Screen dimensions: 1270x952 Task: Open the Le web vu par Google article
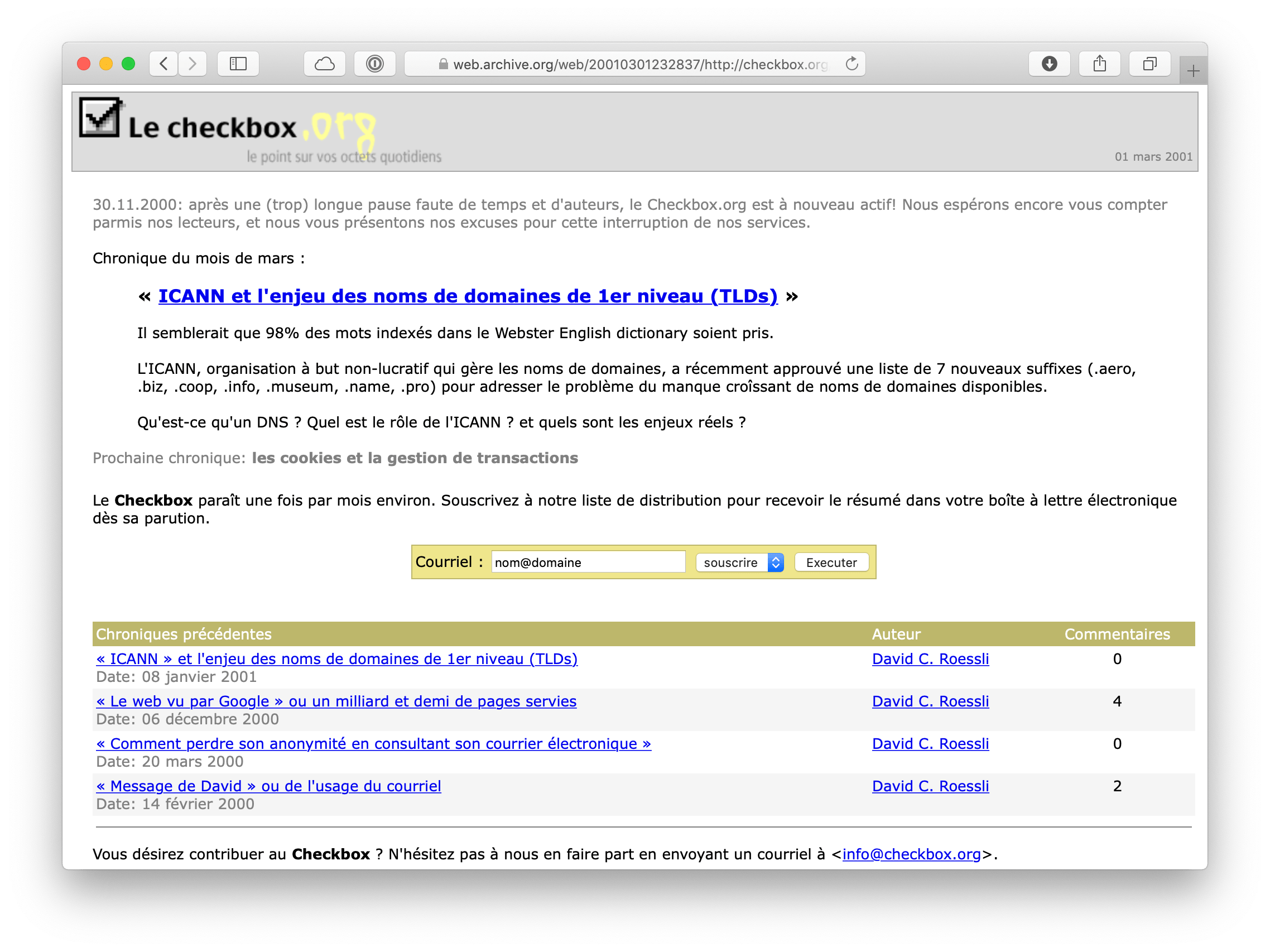pyautogui.click(x=336, y=701)
